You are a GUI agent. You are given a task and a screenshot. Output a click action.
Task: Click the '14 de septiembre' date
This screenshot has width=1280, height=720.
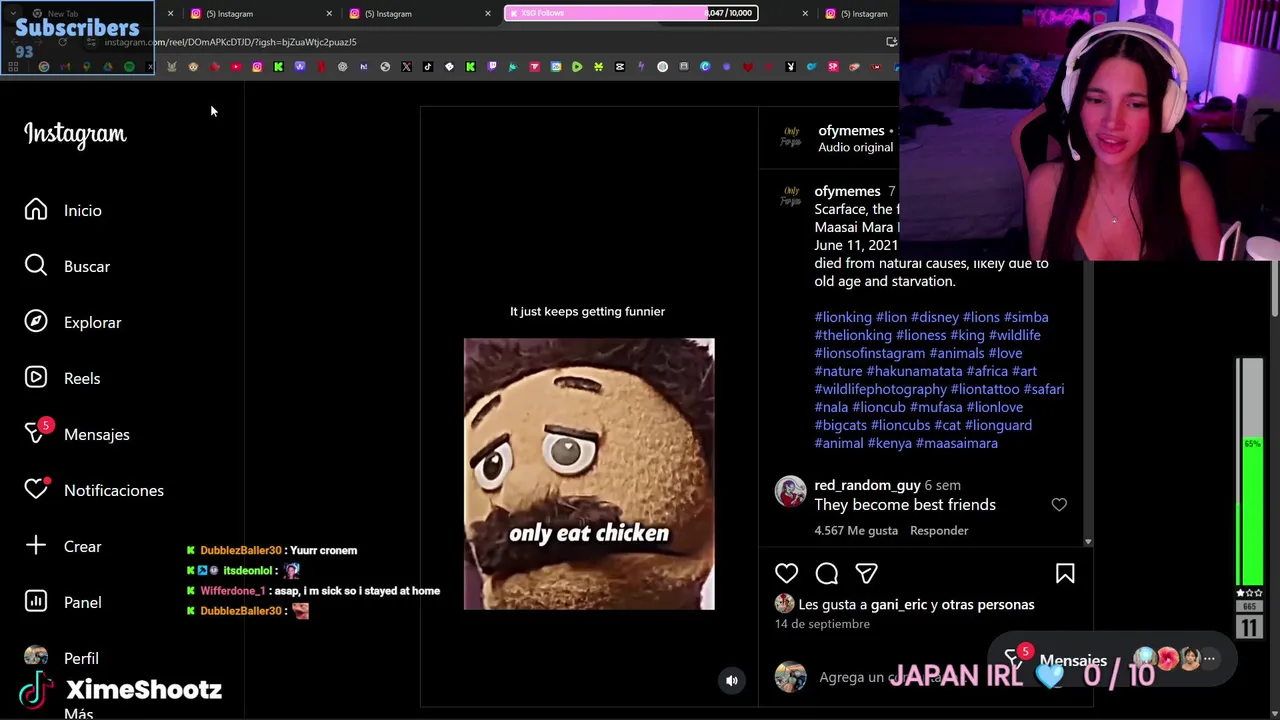(x=822, y=624)
